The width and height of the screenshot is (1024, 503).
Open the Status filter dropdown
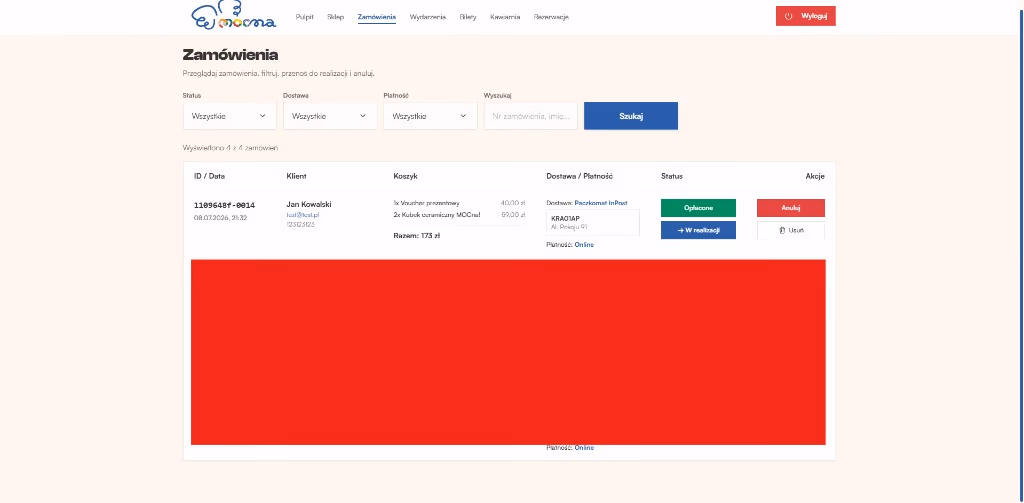tap(230, 116)
